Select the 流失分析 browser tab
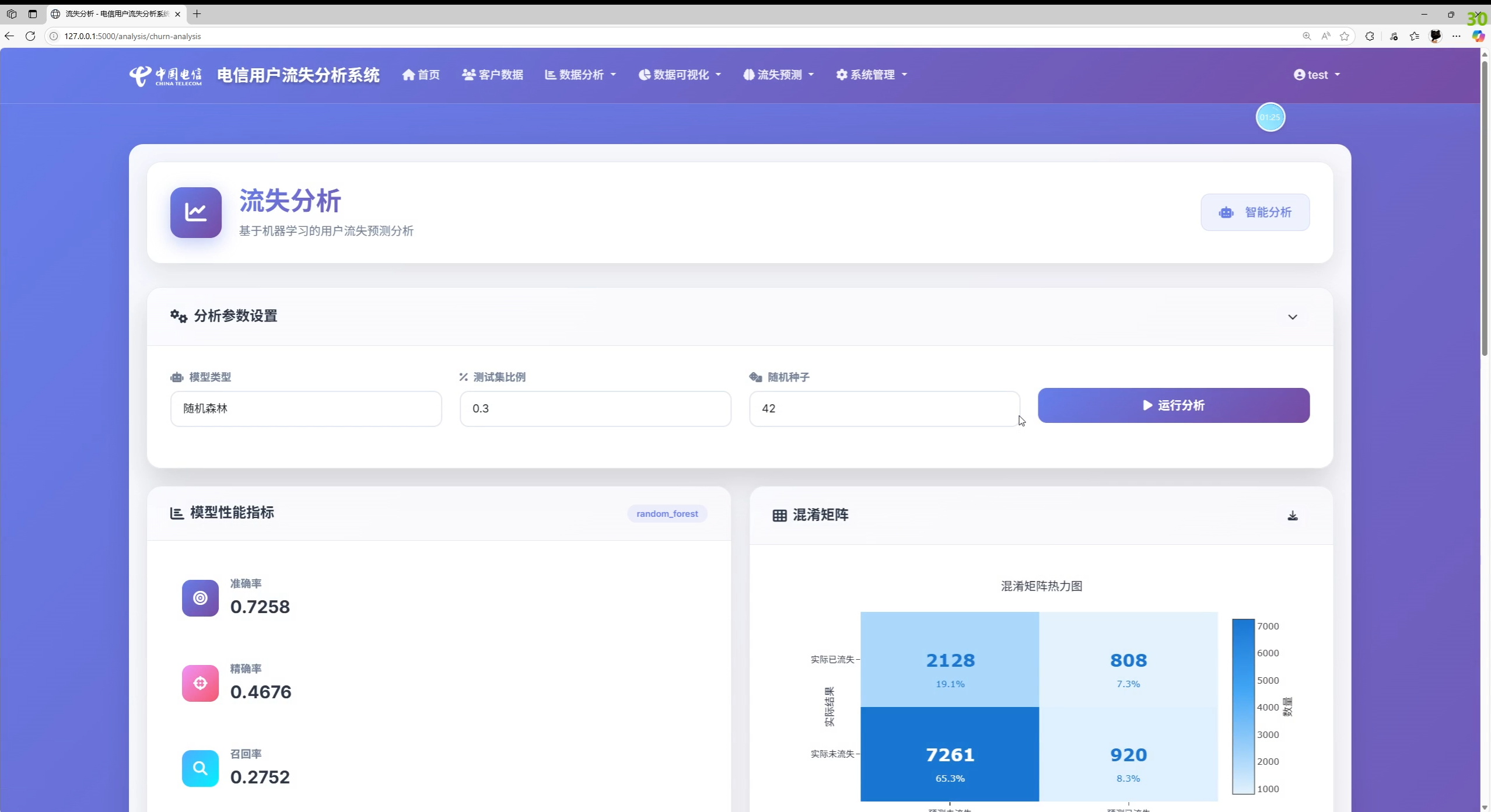Image resolution: width=1491 pixels, height=812 pixels. tap(116, 14)
